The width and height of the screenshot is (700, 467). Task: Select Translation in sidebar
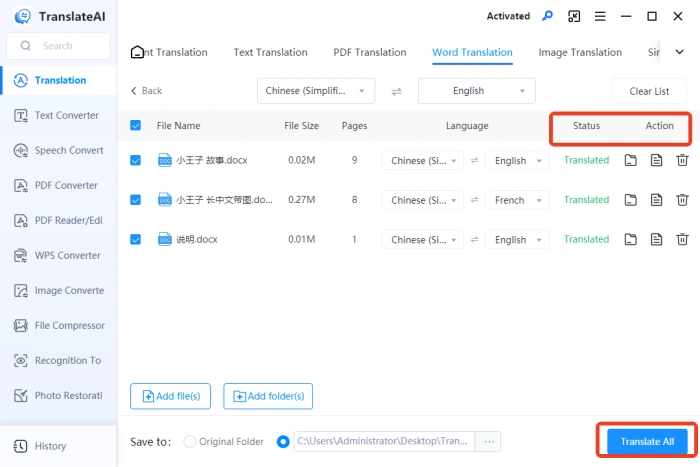pyautogui.click(x=58, y=80)
